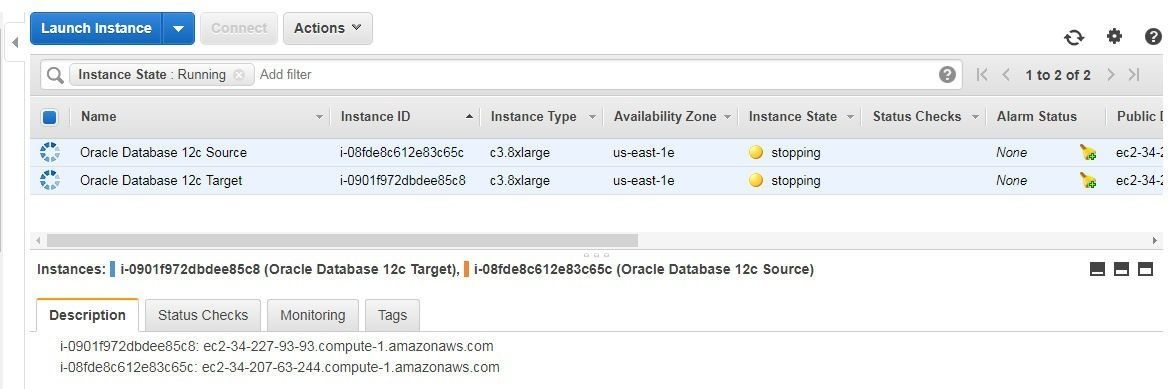Open the Launch Instance dropdown arrow

click(178, 28)
